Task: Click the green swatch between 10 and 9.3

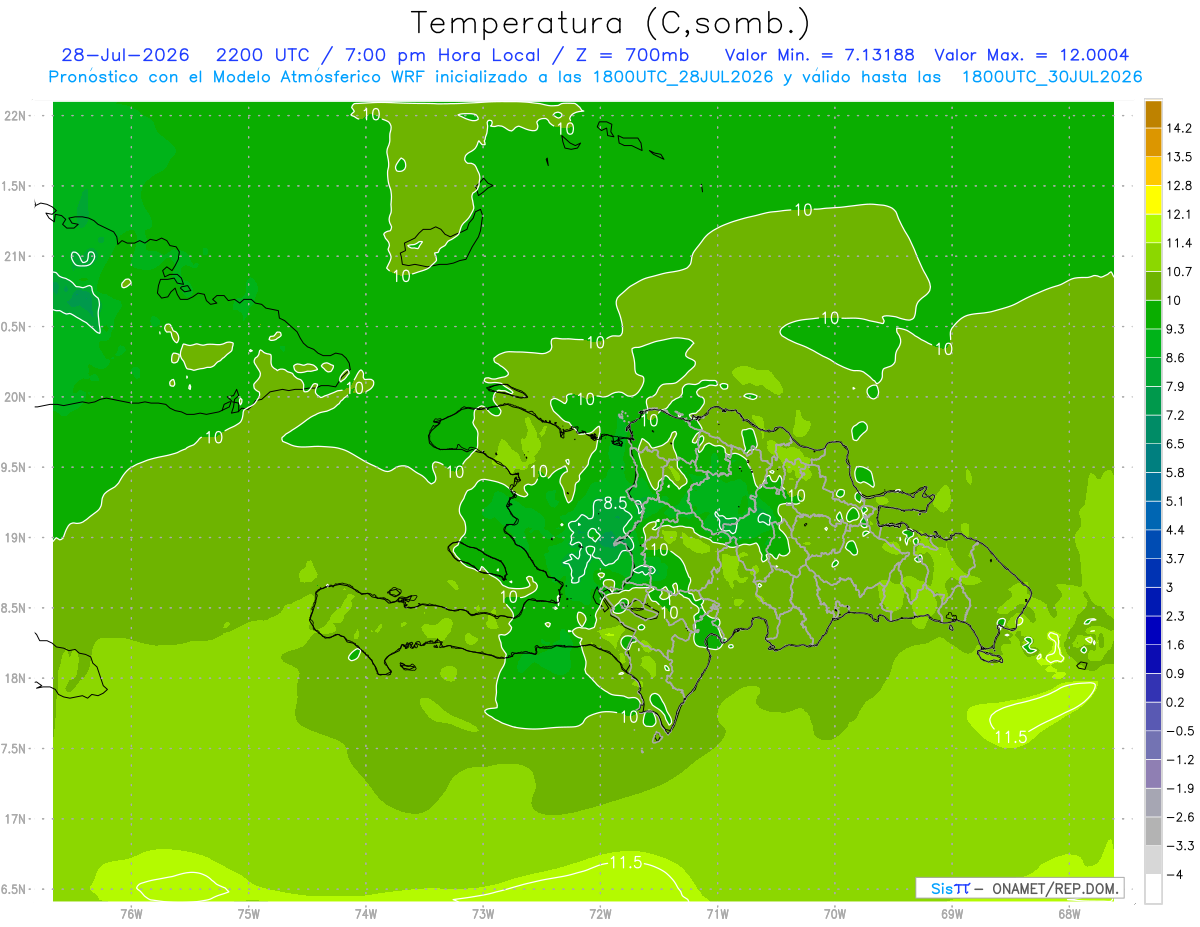Action: [x=1153, y=314]
